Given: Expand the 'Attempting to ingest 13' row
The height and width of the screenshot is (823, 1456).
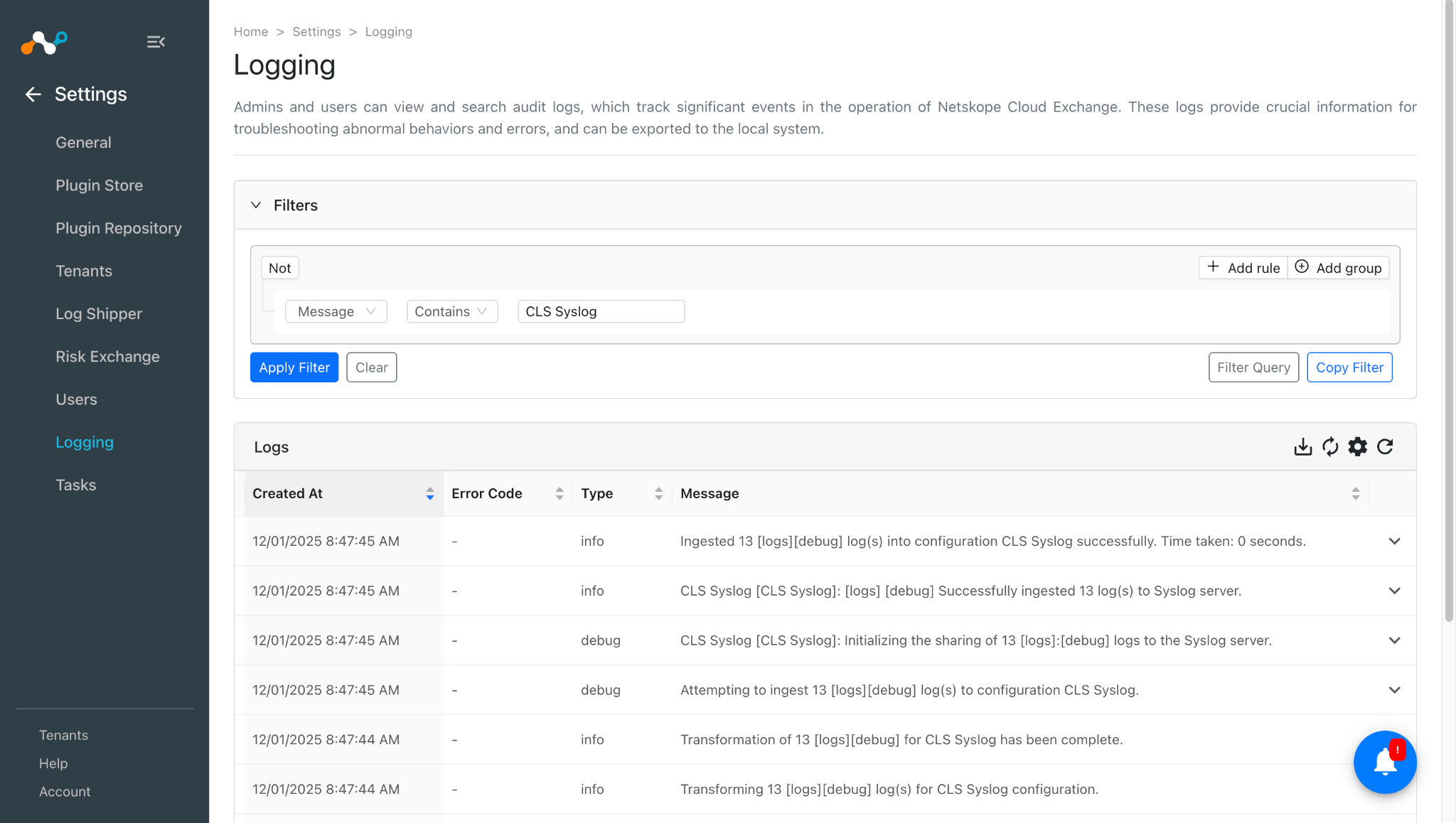Looking at the screenshot, I should coord(1394,690).
